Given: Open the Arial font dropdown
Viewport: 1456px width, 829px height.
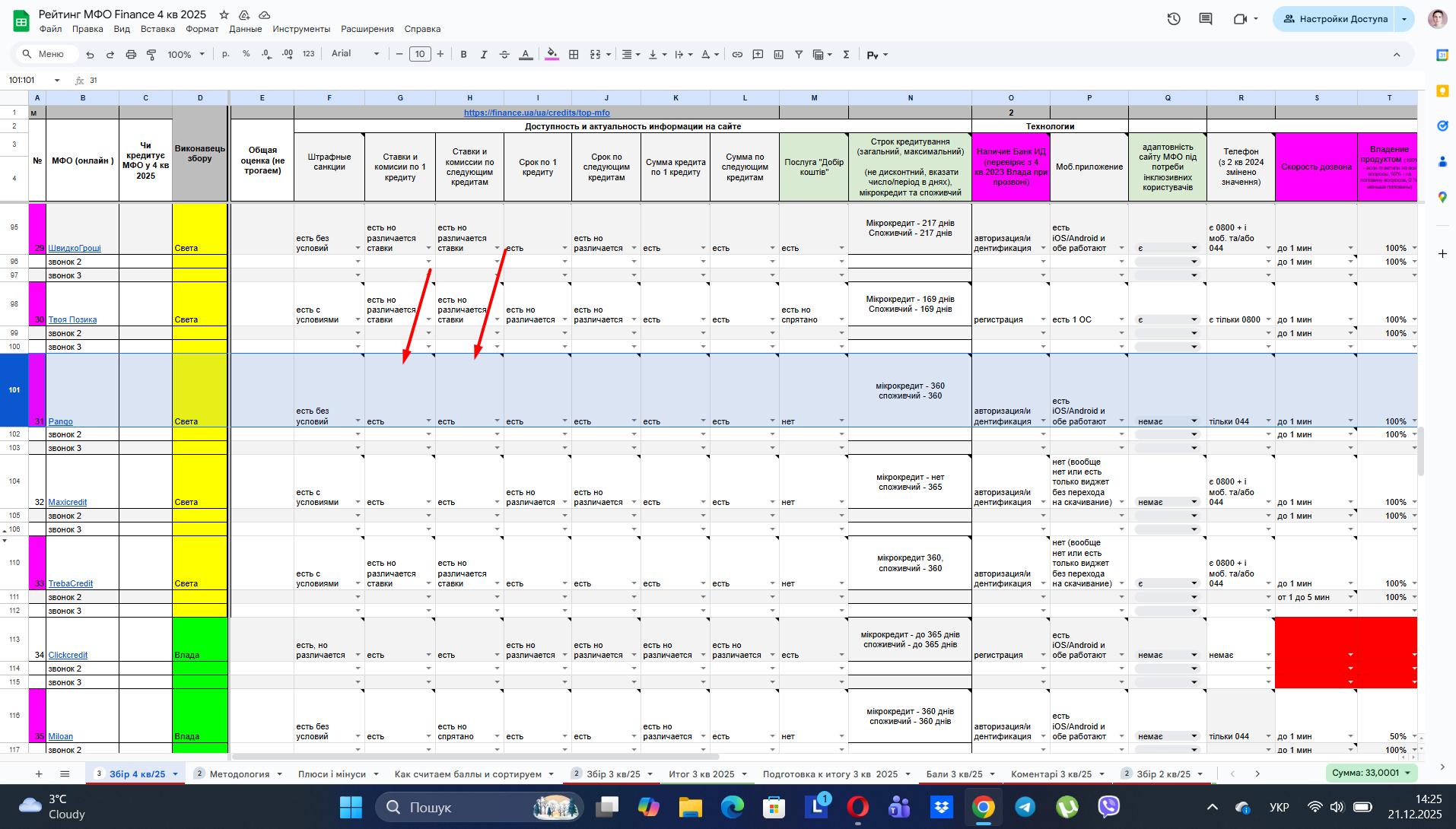Looking at the screenshot, I should 355,54.
